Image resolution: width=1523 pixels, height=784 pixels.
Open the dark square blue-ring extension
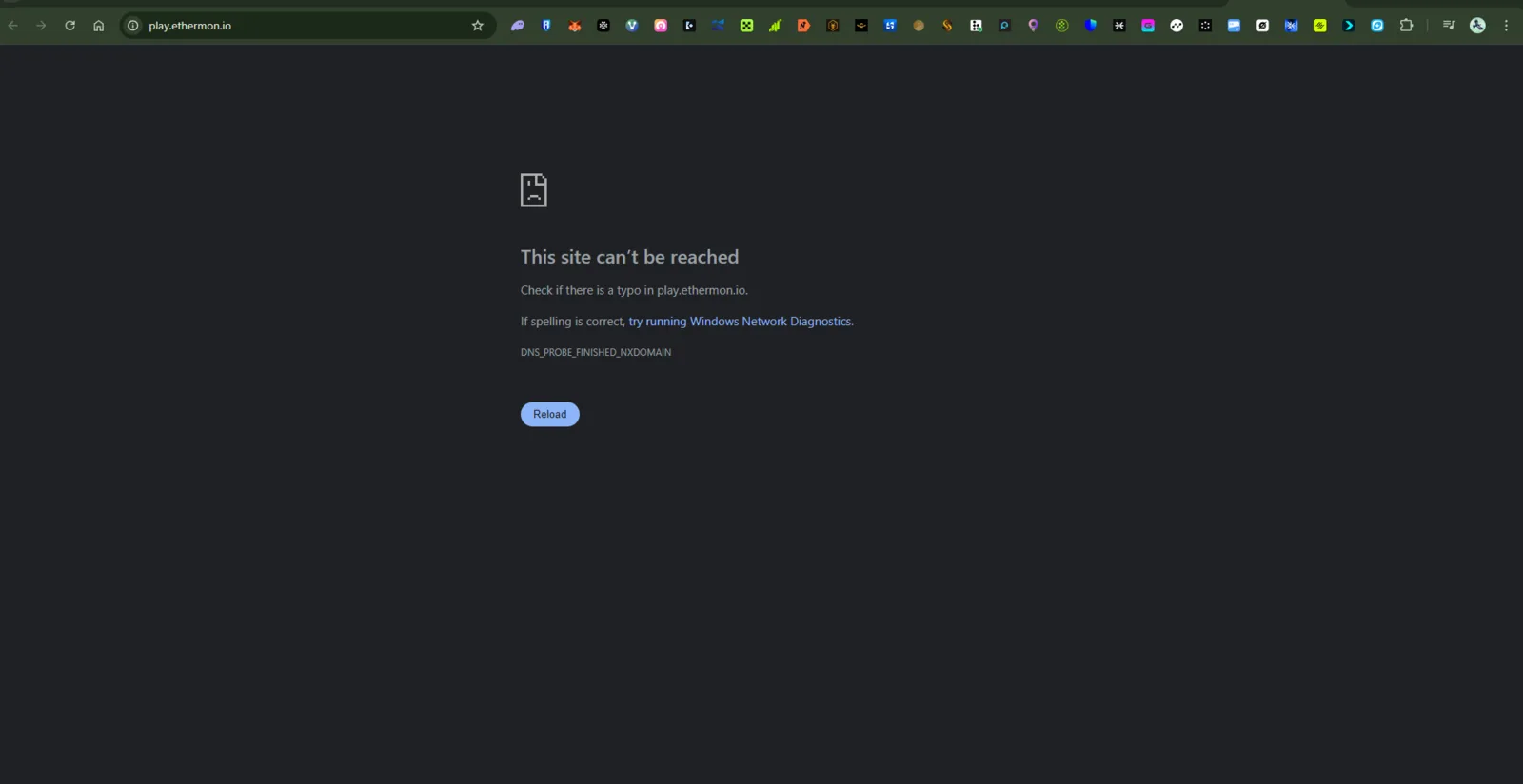(1004, 26)
